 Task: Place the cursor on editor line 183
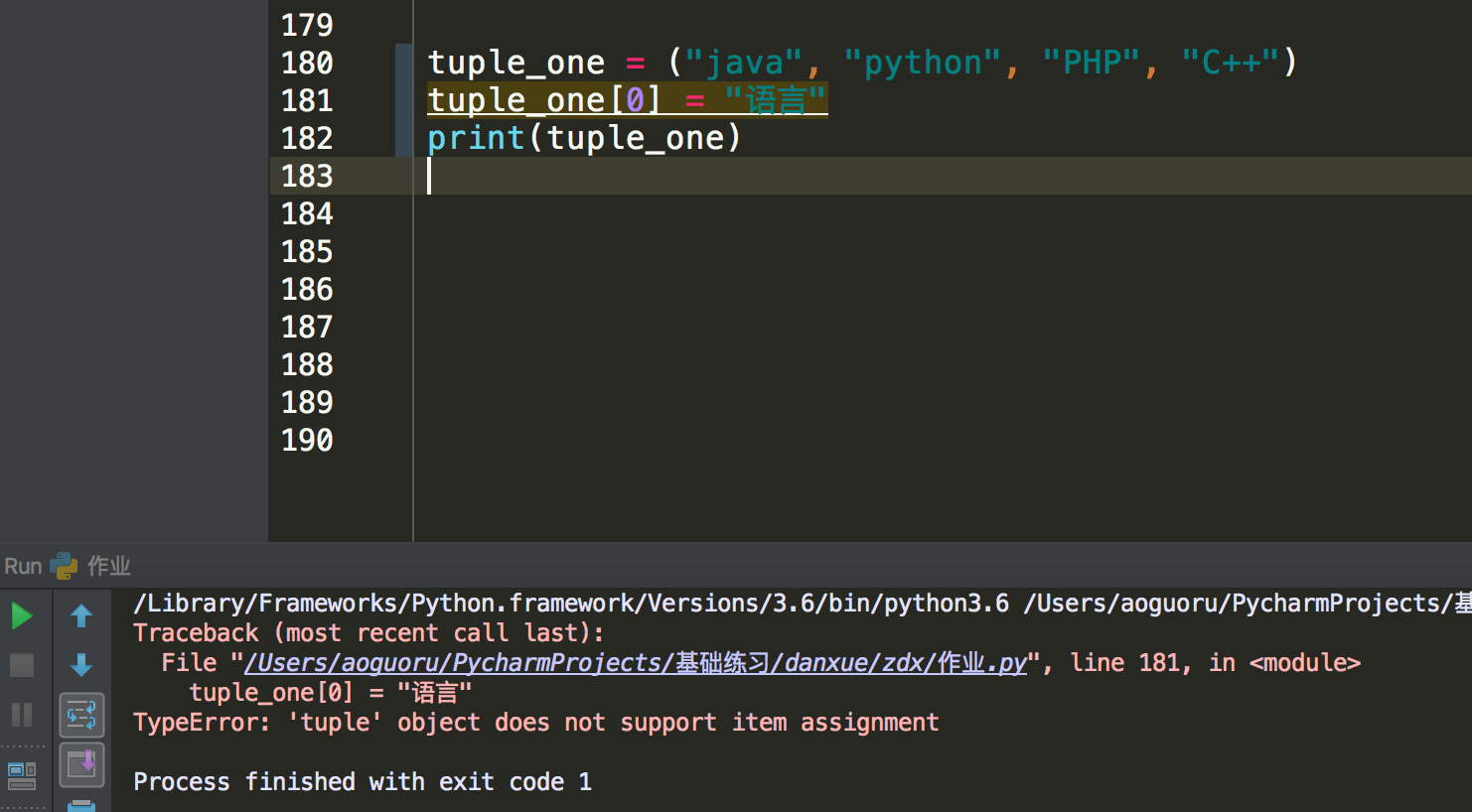[x=942, y=176]
